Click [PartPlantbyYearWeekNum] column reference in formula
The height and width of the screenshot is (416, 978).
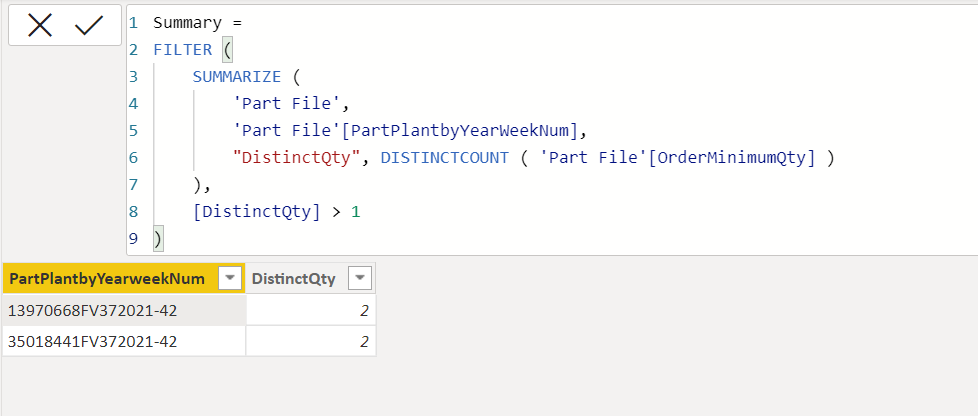463,131
